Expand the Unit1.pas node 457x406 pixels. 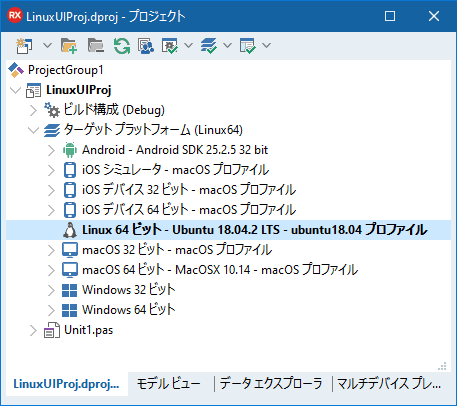point(33,330)
